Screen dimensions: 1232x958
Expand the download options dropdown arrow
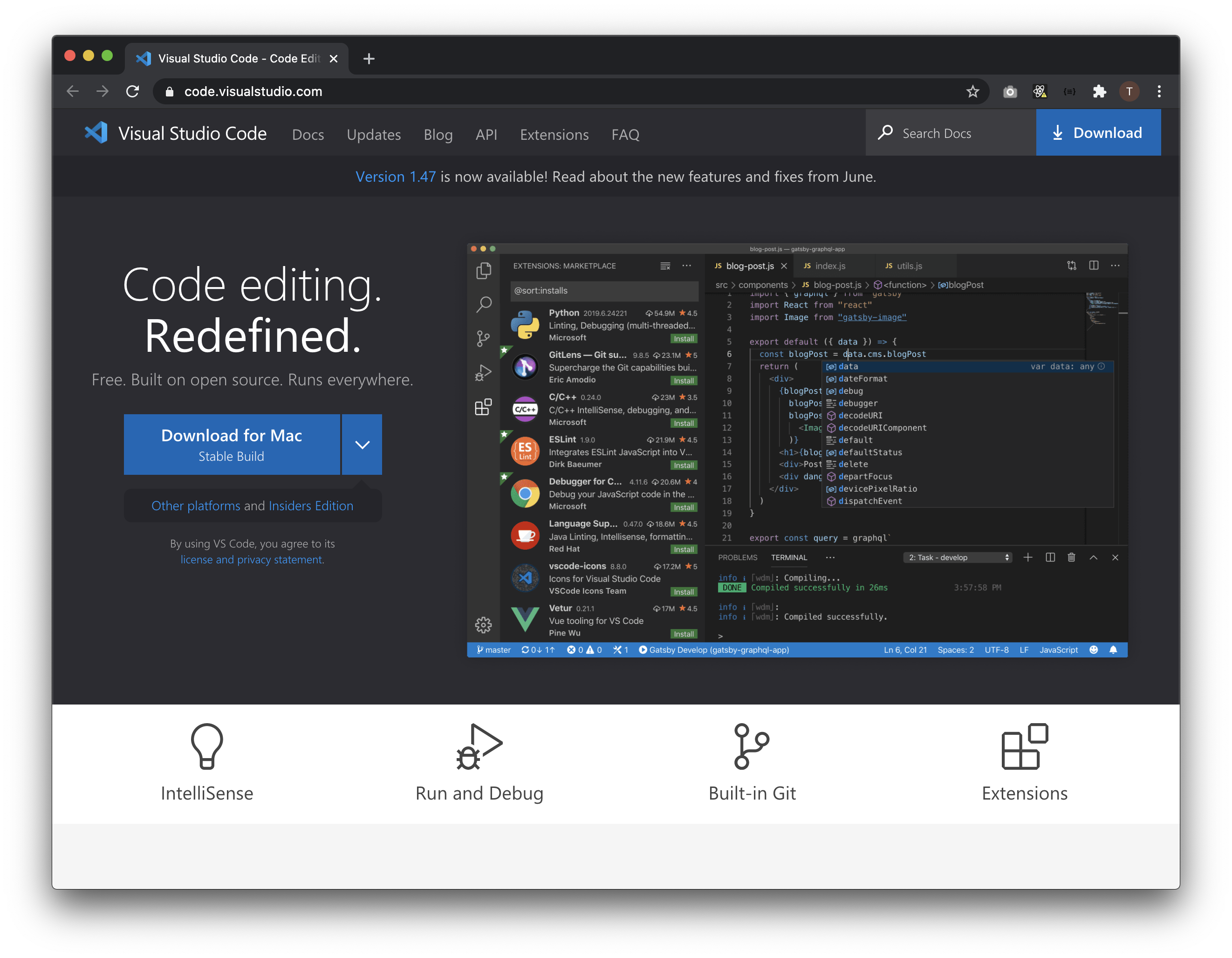362,445
